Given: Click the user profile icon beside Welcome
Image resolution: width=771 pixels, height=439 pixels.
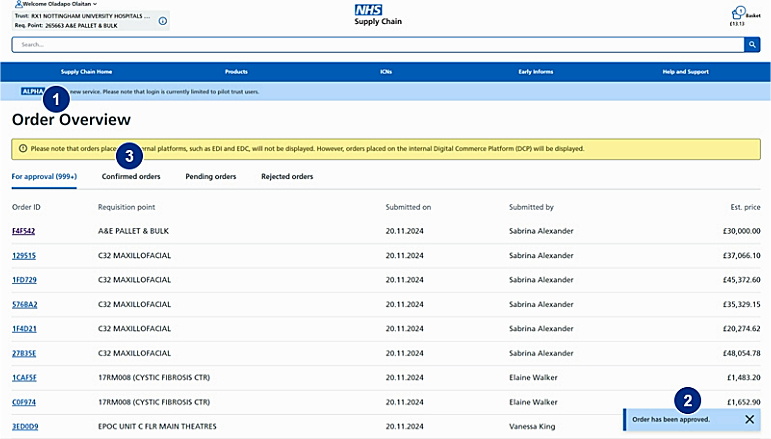Looking at the screenshot, I should (x=19, y=4).
